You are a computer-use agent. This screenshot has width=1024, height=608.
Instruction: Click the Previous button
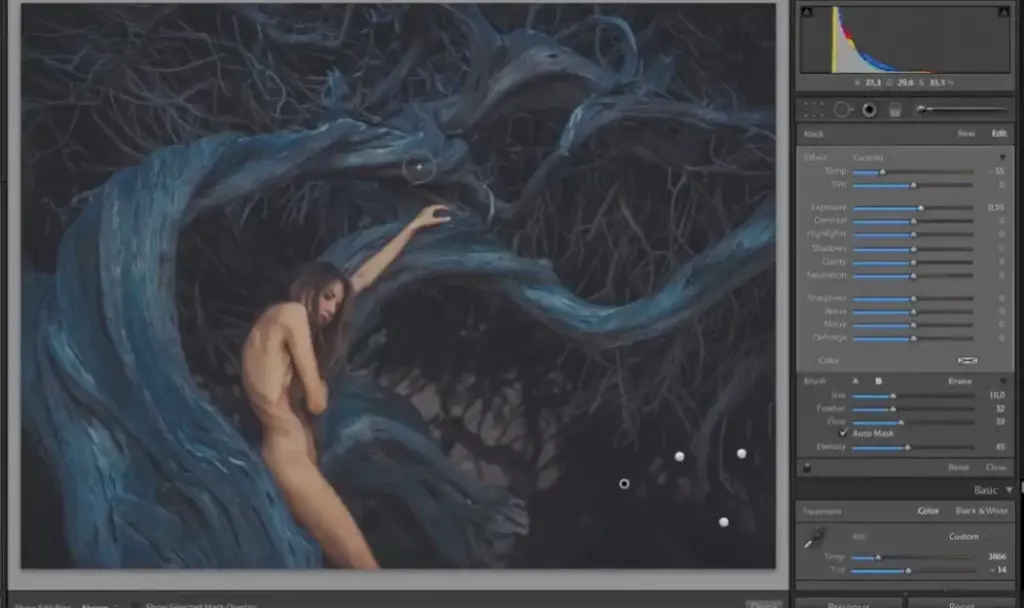pyautogui.click(x=849, y=604)
